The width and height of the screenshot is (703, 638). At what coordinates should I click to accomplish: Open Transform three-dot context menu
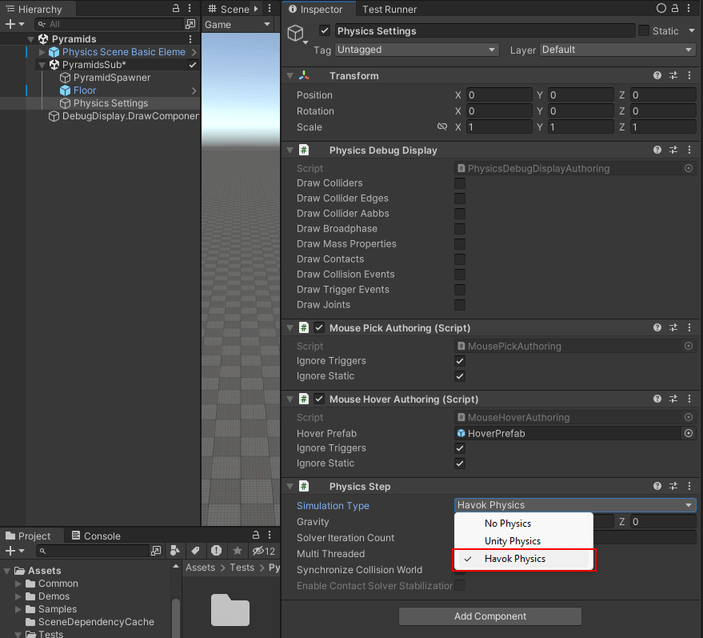click(x=689, y=76)
